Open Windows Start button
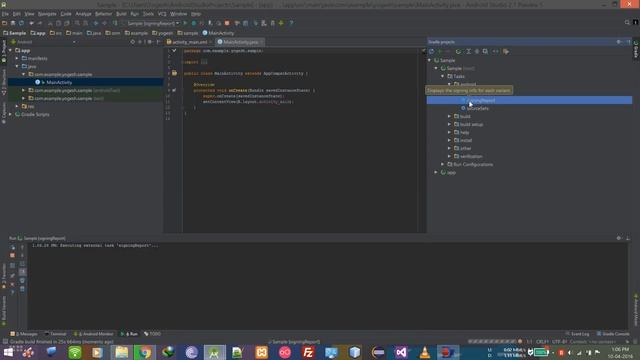The height and width of the screenshot is (360, 640). tap(8, 352)
